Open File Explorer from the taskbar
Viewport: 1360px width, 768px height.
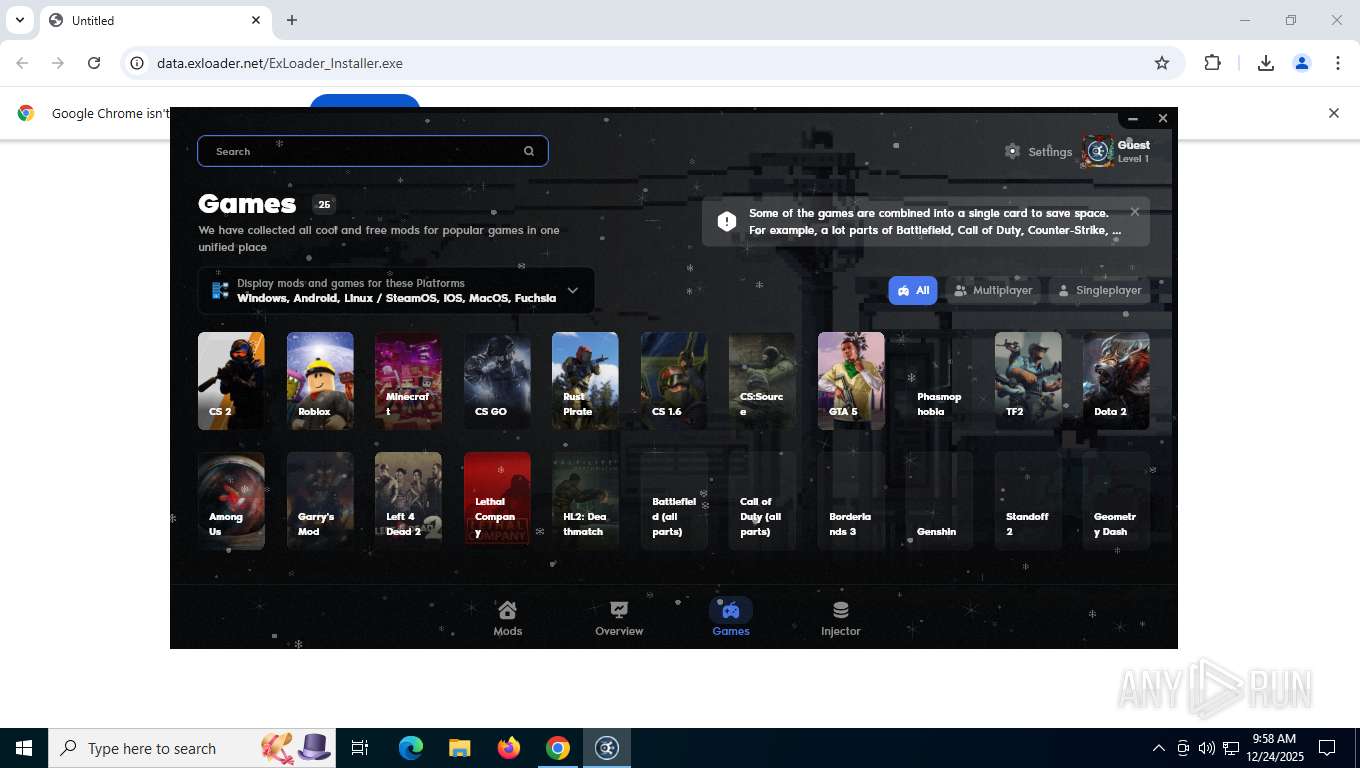pyautogui.click(x=459, y=748)
